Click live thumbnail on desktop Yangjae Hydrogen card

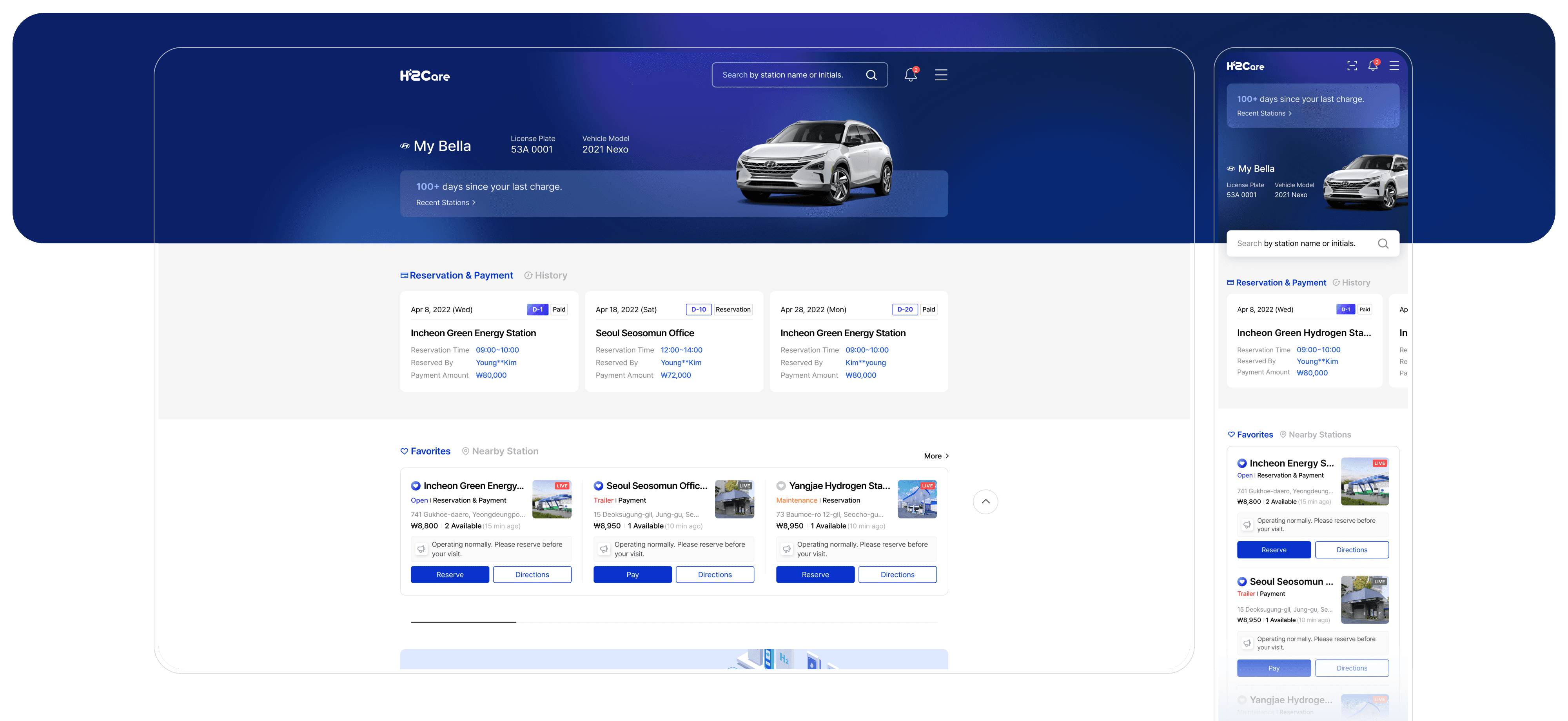[x=917, y=499]
